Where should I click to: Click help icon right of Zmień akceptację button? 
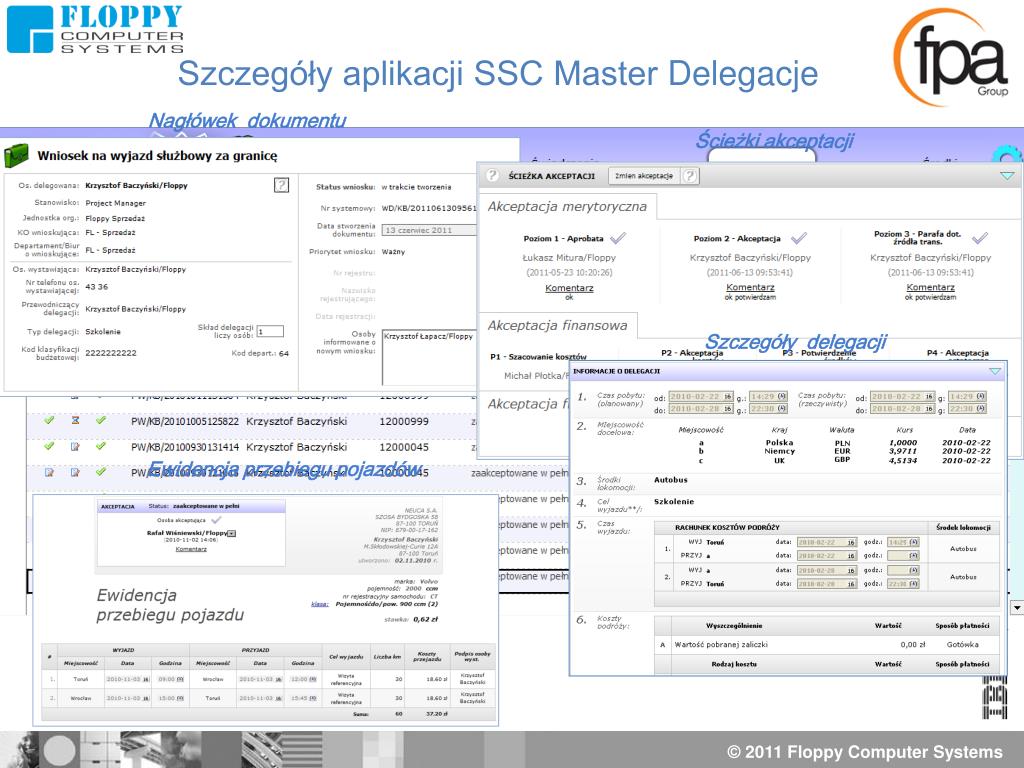coord(690,176)
